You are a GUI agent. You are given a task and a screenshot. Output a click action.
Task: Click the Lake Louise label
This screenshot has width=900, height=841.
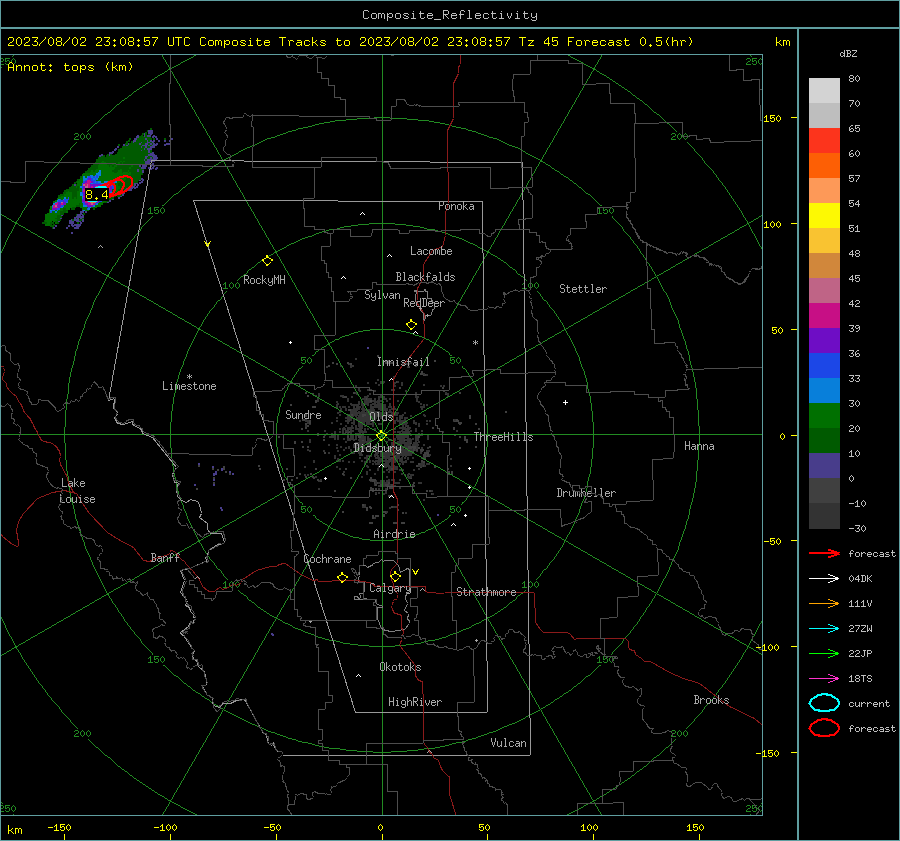pyautogui.click(x=77, y=491)
